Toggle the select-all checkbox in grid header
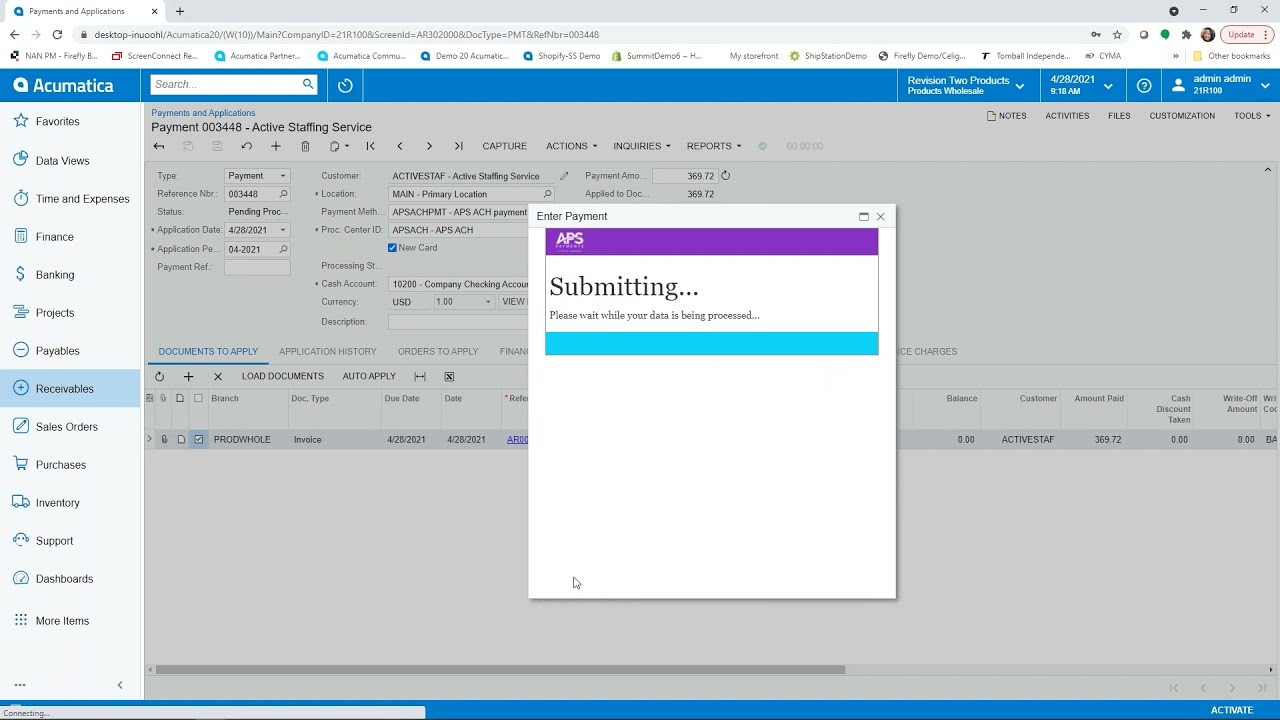The image size is (1280, 720). point(198,398)
